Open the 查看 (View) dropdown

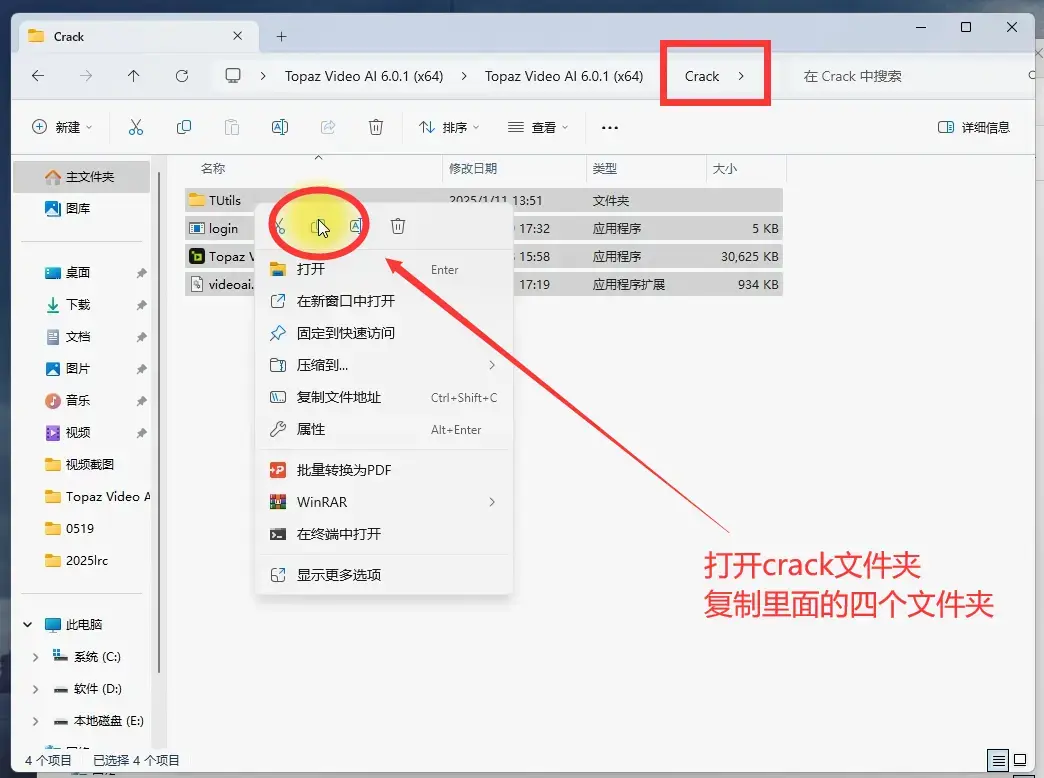(538, 127)
